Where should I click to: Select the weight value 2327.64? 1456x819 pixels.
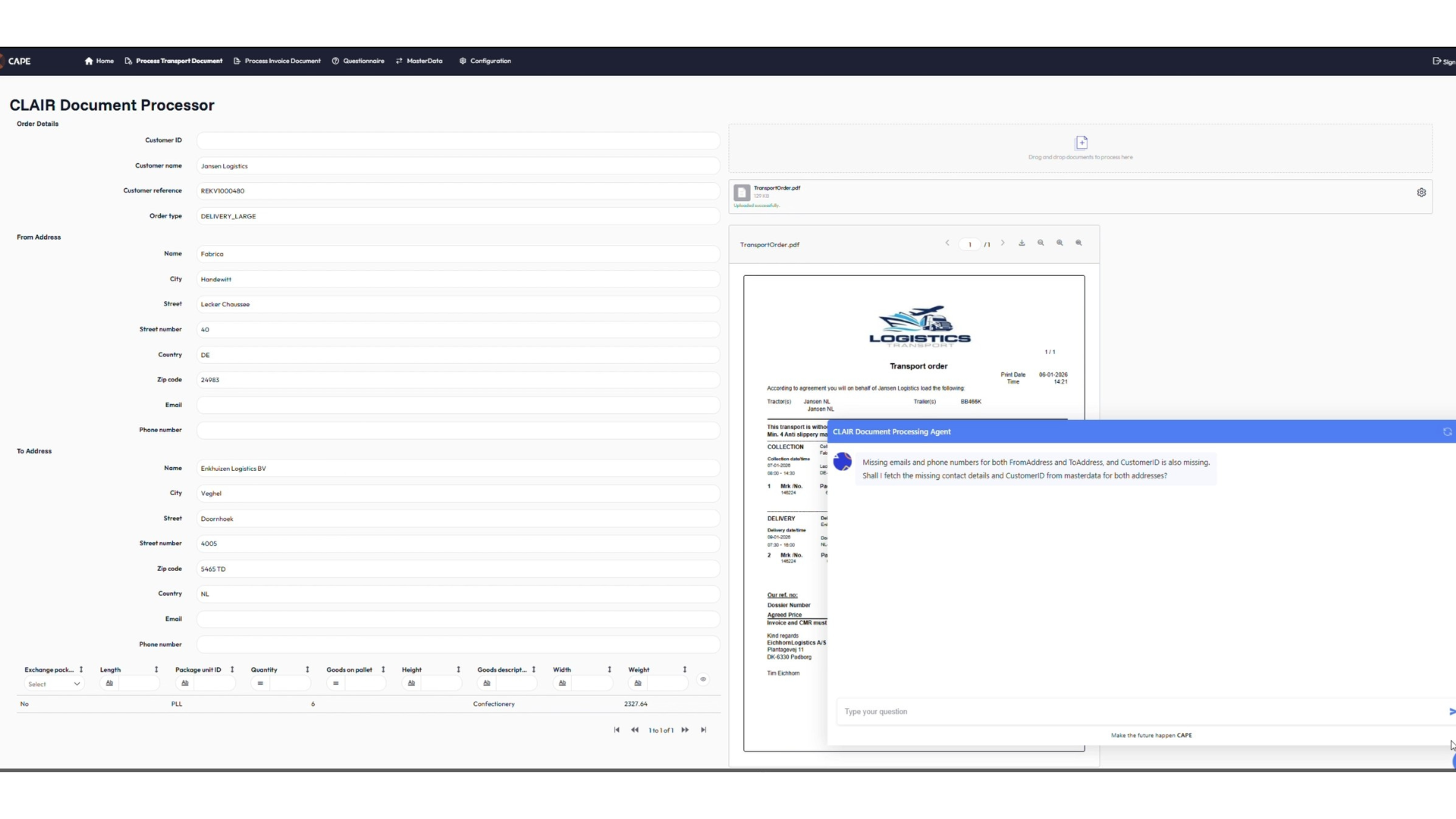[635, 704]
